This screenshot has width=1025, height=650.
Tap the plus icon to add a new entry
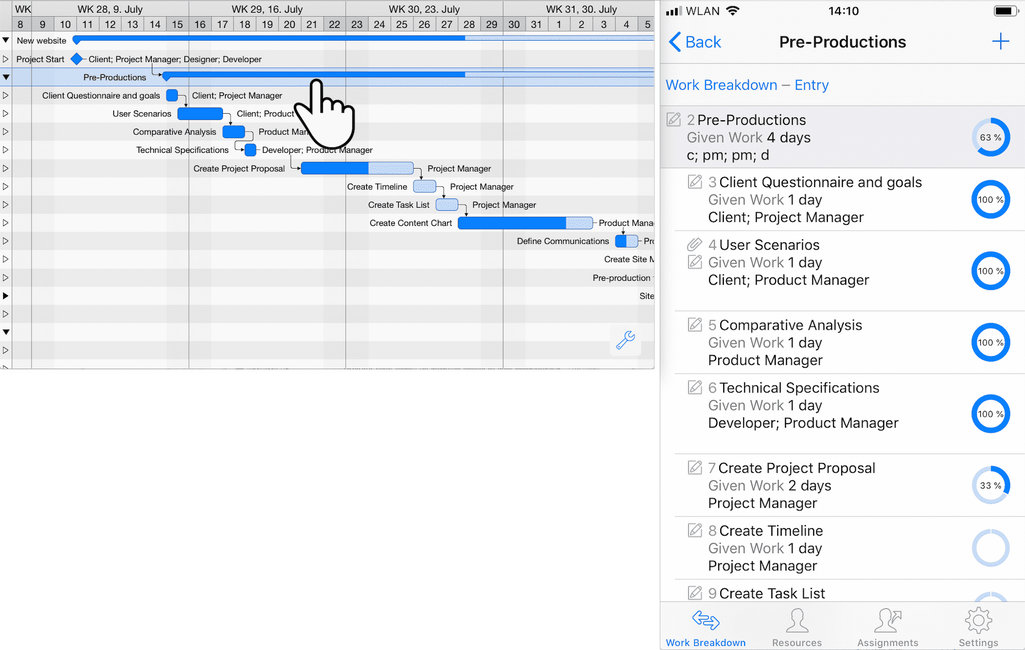[999, 42]
